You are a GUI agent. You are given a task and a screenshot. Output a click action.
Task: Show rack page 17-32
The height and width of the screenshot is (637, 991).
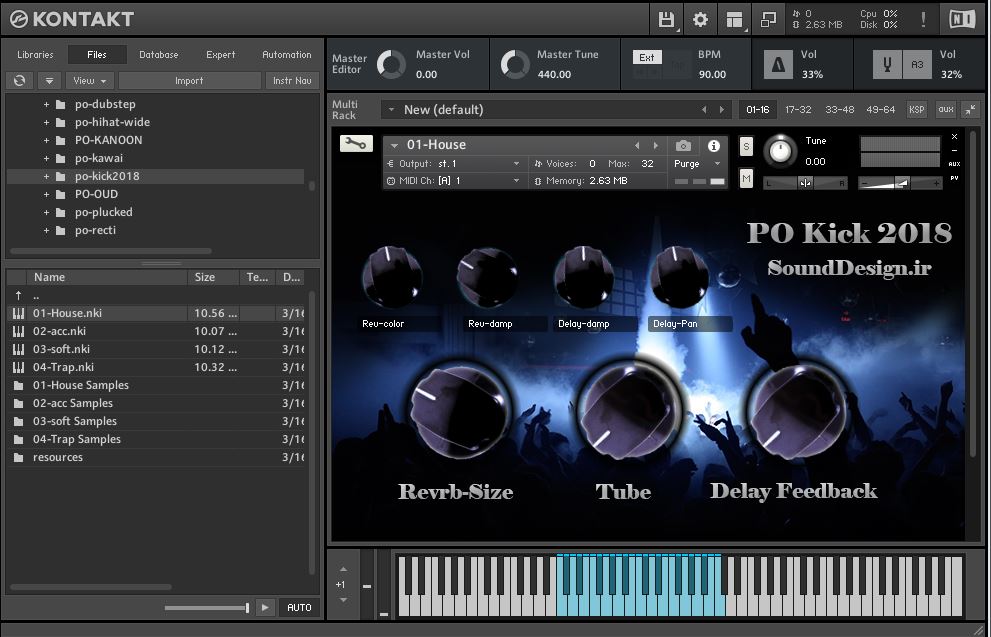click(798, 109)
